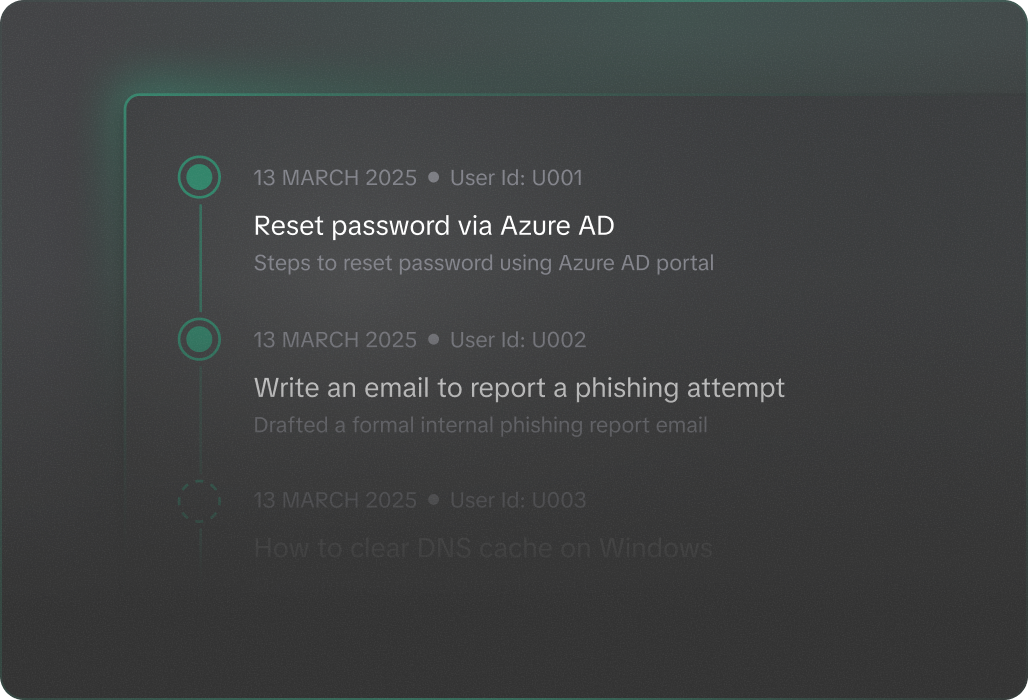
Task: Click the timeline line between second and third markers
Action: (x=200, y=420)
